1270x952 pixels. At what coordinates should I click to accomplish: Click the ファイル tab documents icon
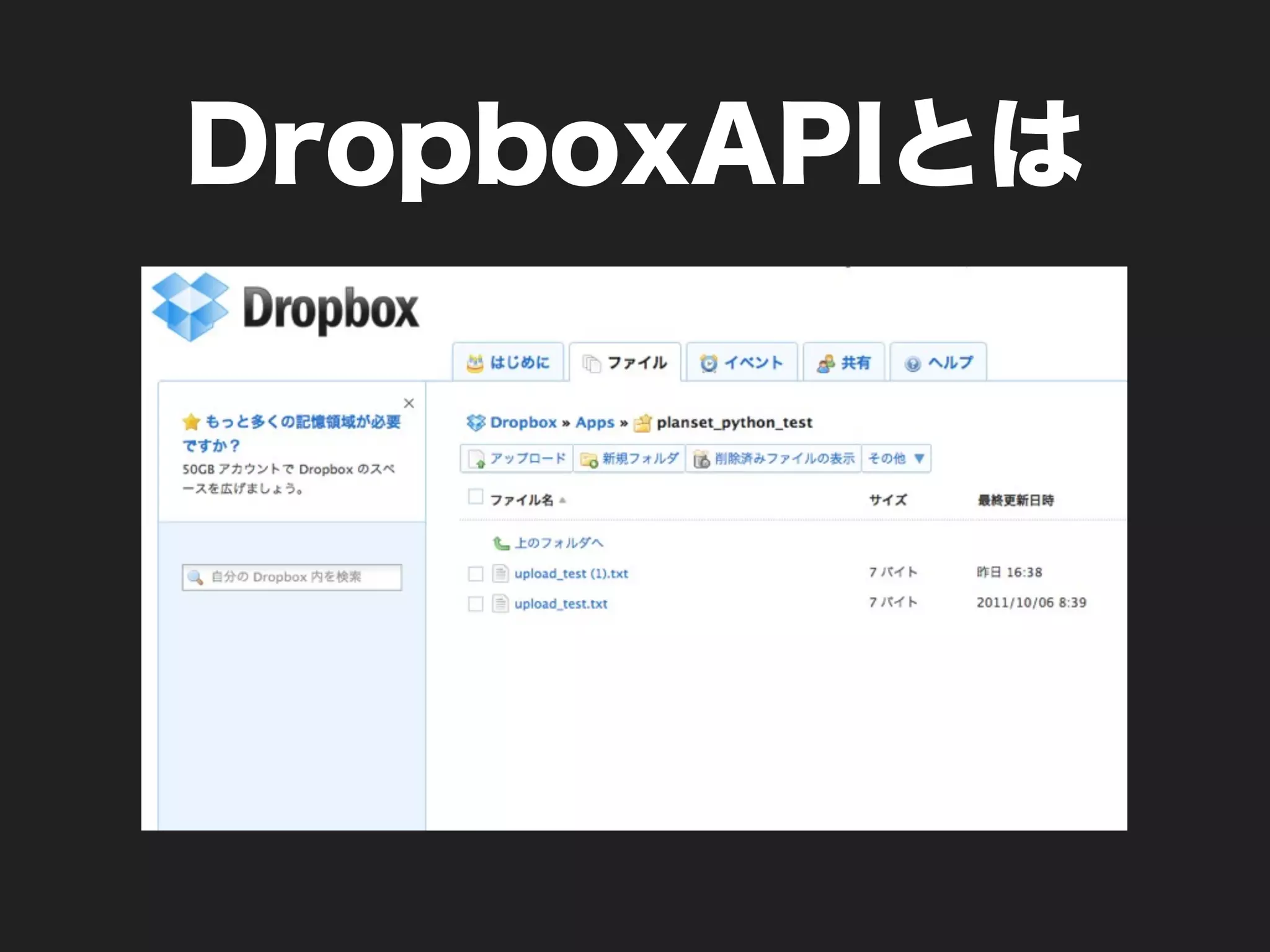592,363
